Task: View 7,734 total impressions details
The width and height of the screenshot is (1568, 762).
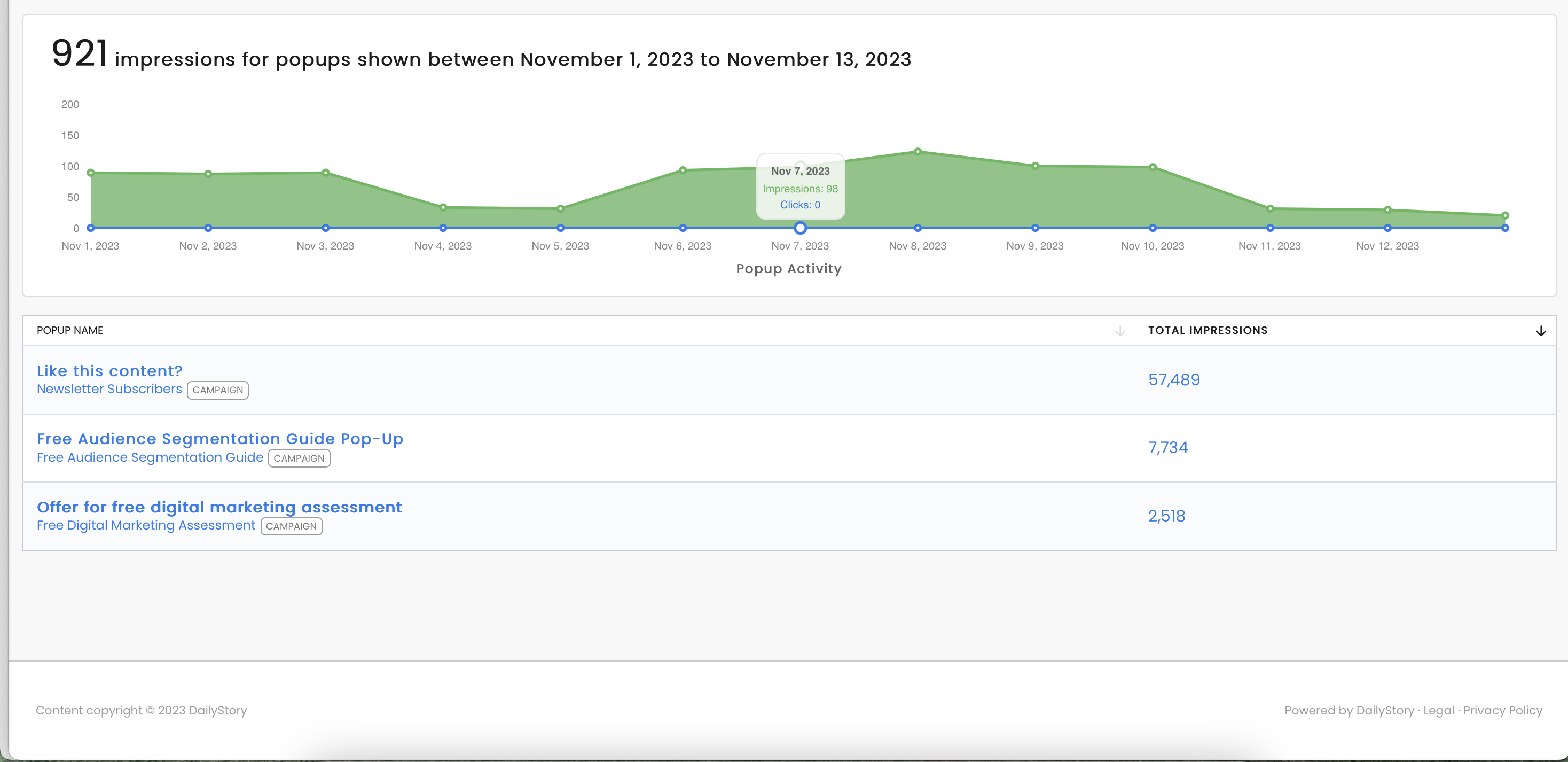Action: [x=1167, y=448]
